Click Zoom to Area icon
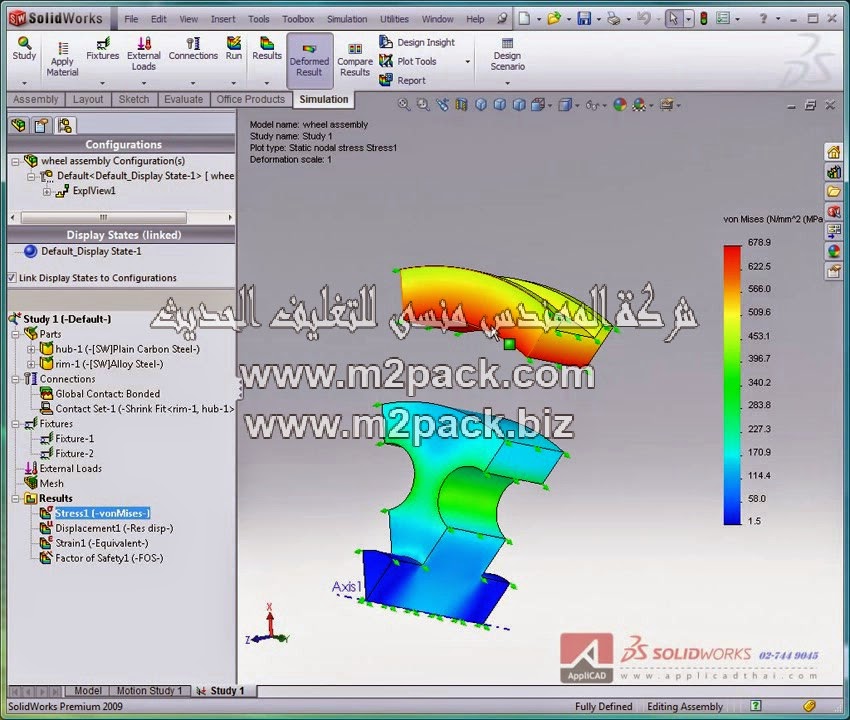This screenshot has height=720, width=850. tap(423, 104)
